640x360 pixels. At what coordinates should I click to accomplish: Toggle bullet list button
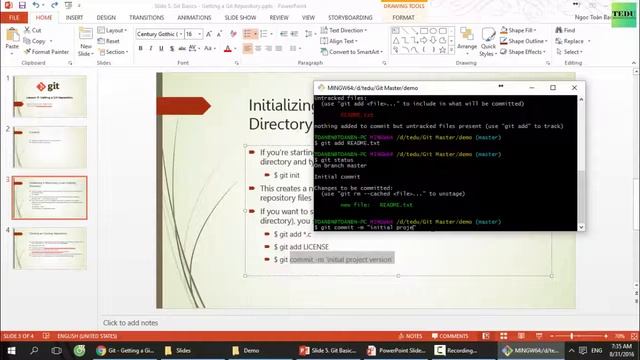[x=248, y=34]
